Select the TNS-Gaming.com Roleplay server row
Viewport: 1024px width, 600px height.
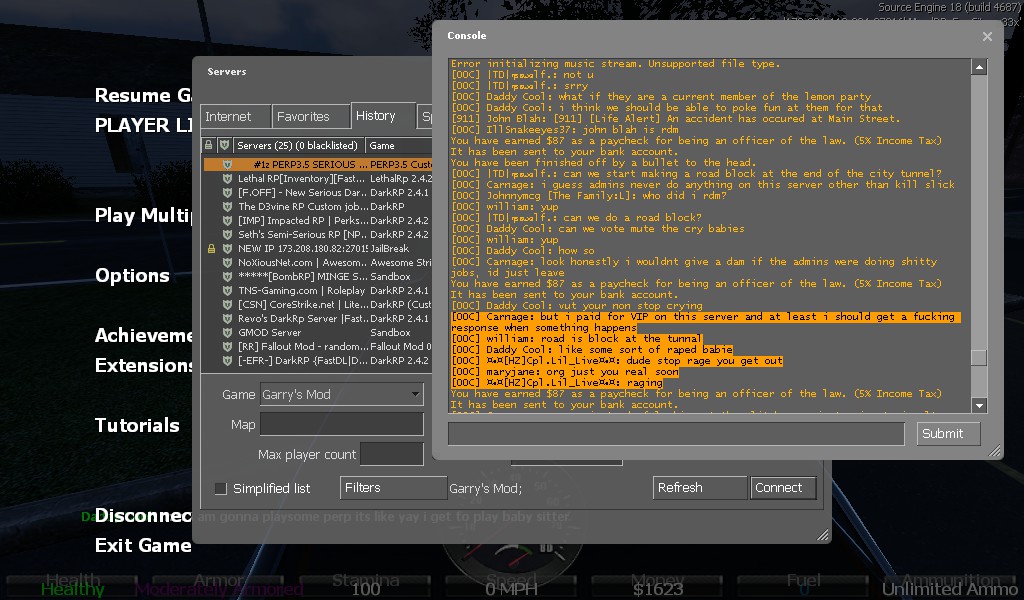pos(317,291)
